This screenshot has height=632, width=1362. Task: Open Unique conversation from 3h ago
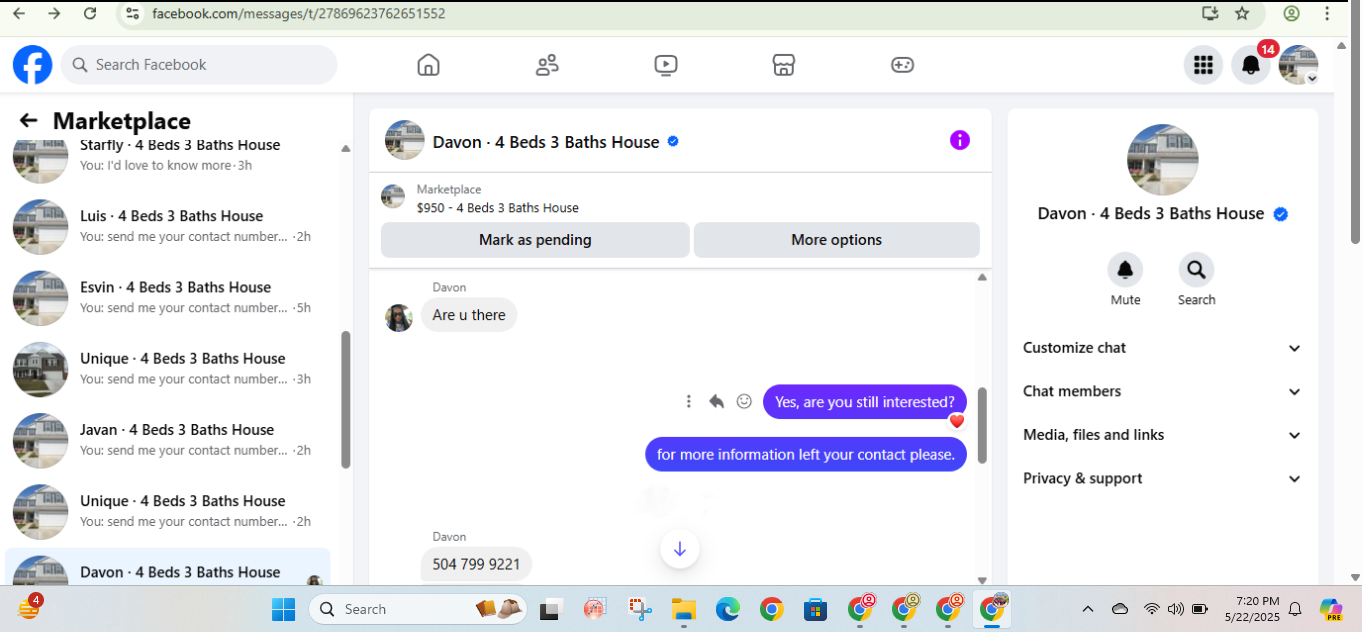click(168, 368)
